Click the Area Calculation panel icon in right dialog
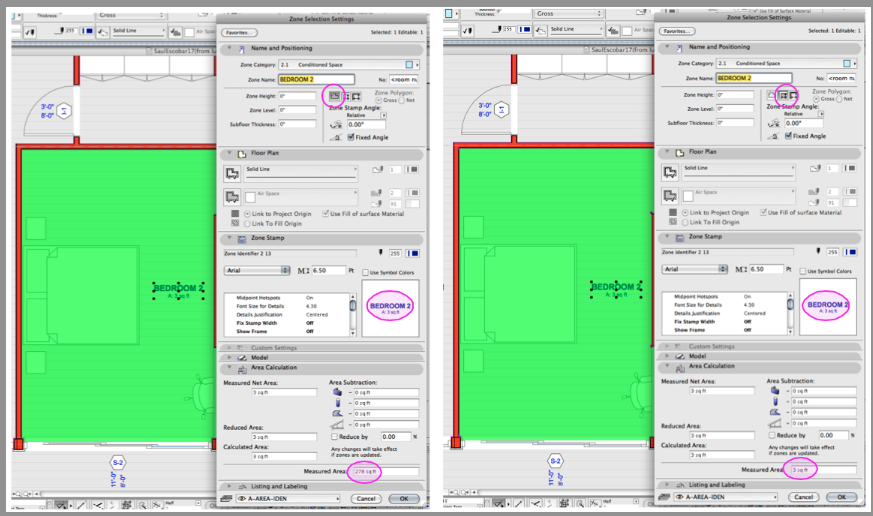The image size is (873, 516). (x=680, y=368)
